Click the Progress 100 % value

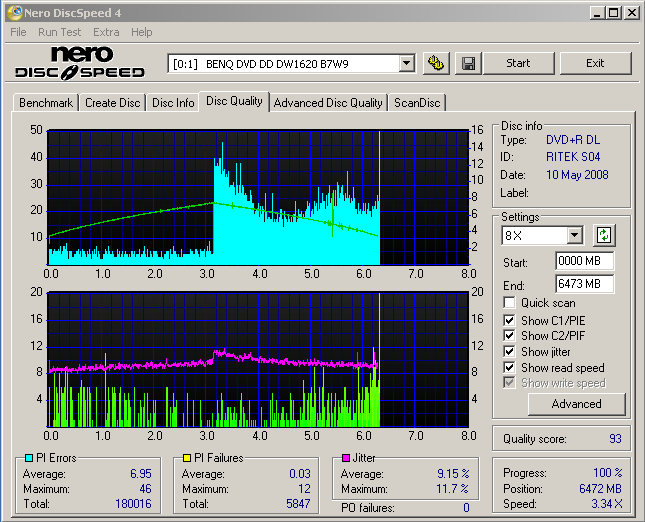tap(608, 473)
